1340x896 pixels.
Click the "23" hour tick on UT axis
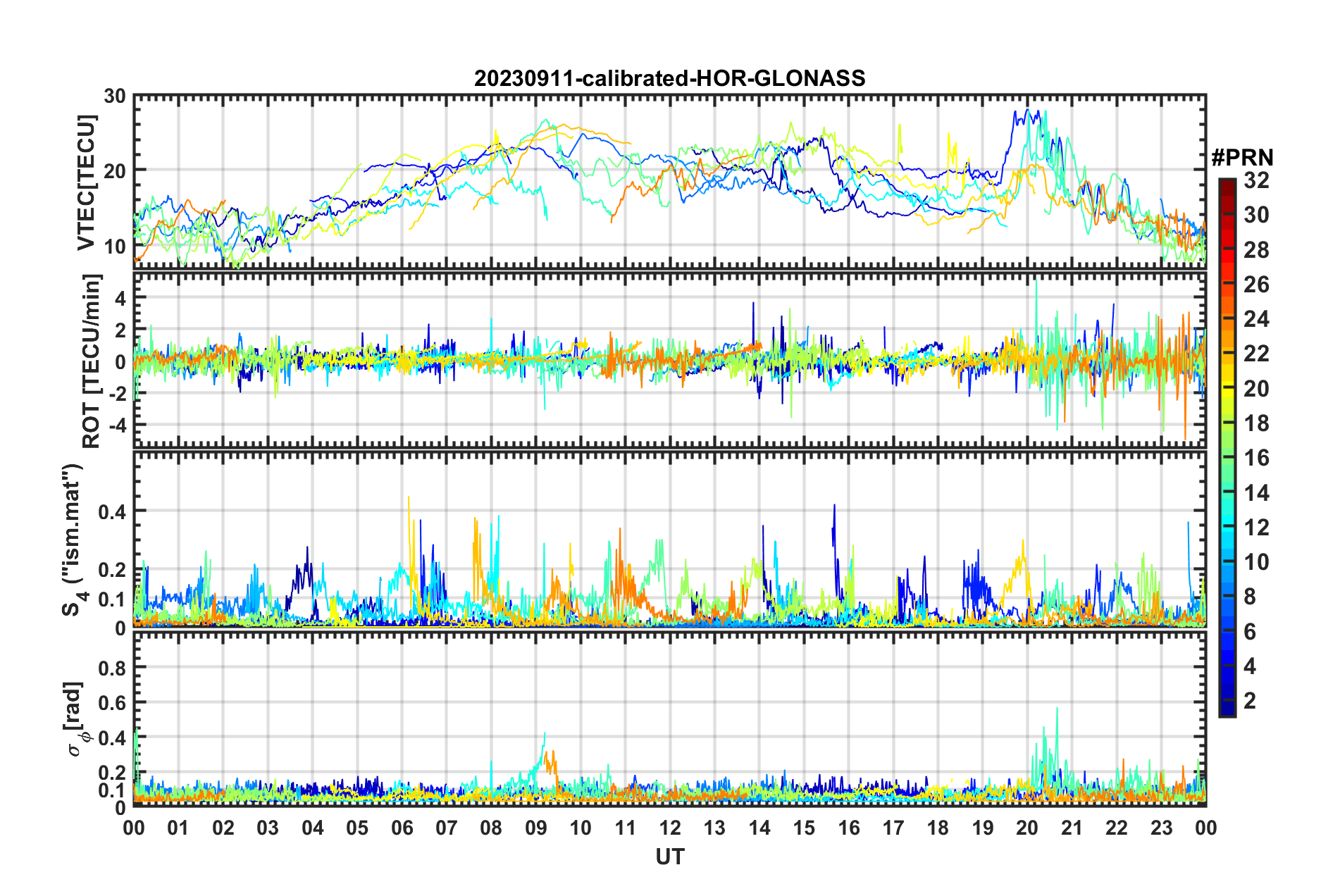1161,828
